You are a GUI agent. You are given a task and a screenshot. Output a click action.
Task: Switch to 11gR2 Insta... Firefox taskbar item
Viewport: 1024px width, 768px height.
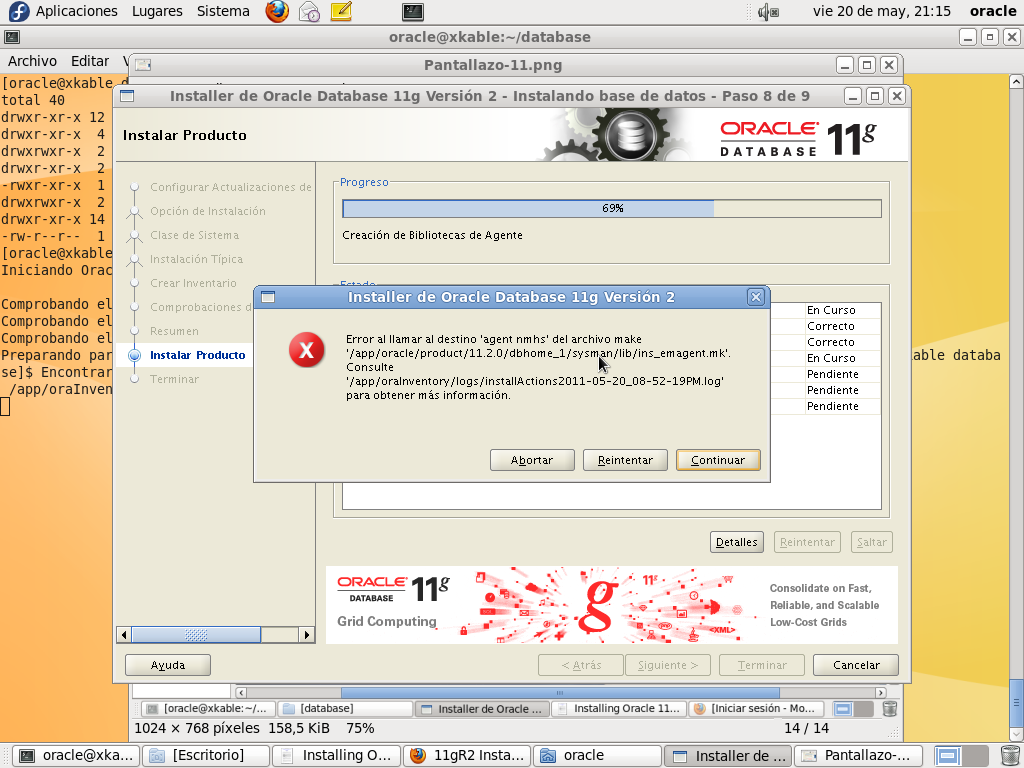467,756
